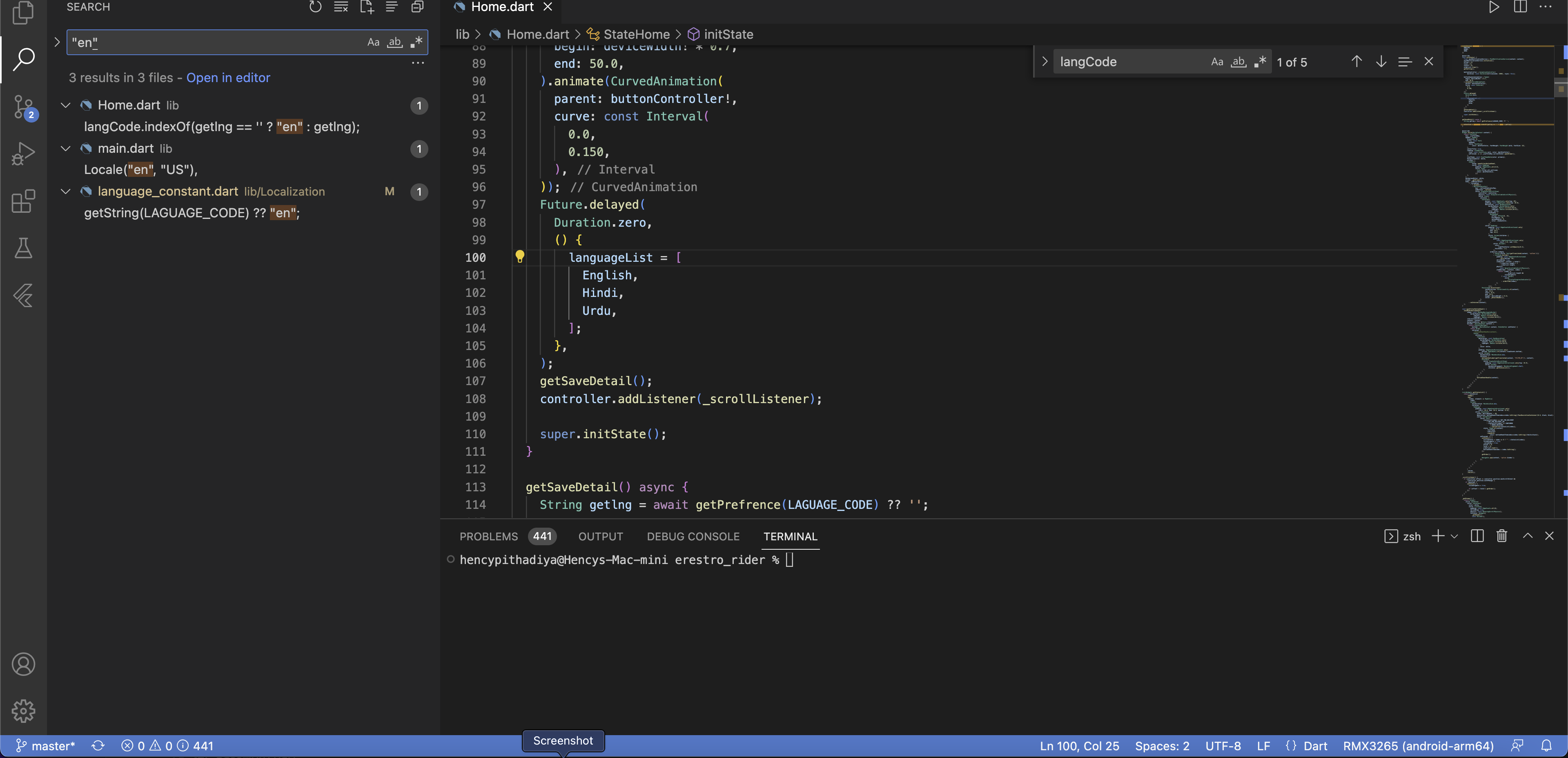Screen dimensions: 1568x758
Task: Collapse all search results
Action: coord(418,7)
